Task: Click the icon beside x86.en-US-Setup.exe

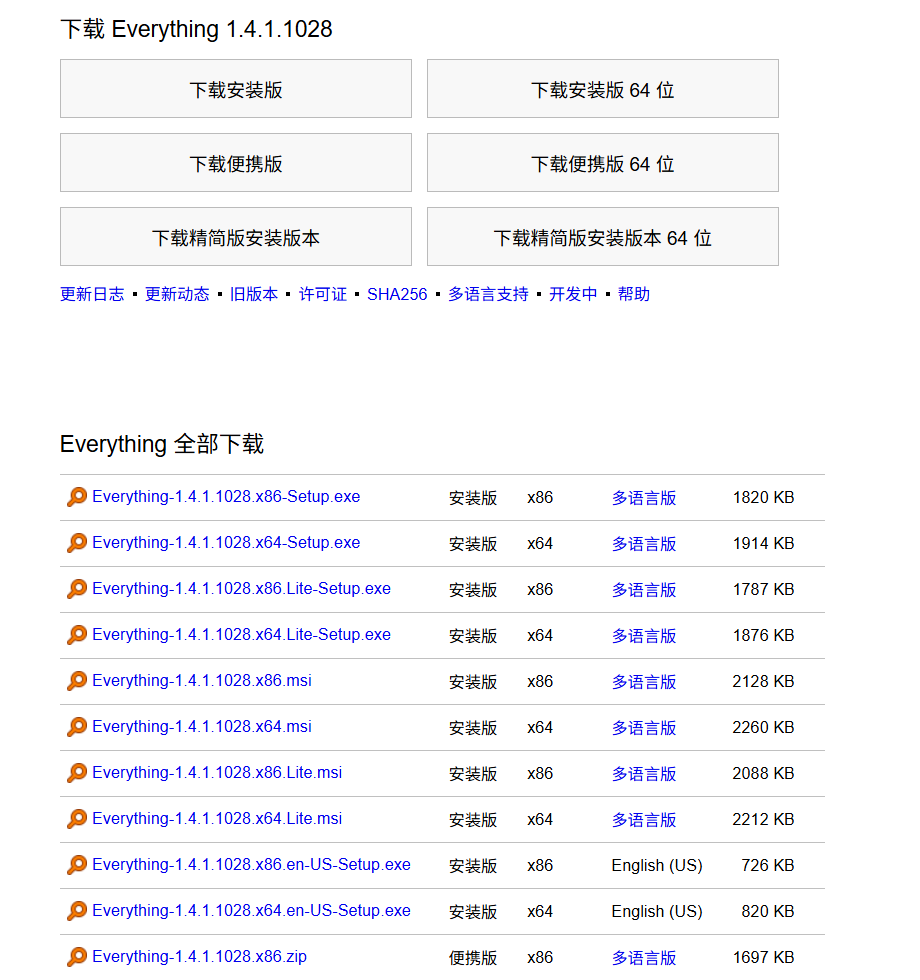Action: [77, 865]
